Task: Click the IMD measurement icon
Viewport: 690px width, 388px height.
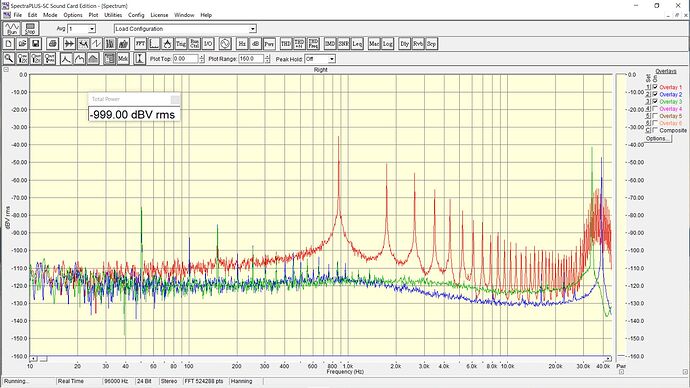Action: (x=330, y=44)
